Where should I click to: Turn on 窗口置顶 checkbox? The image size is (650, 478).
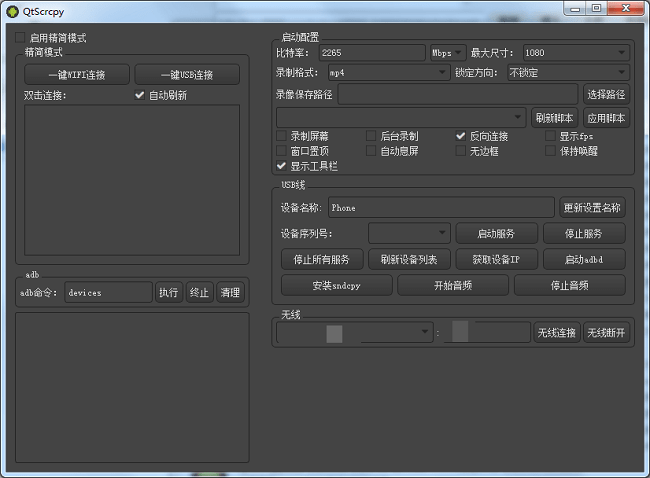tap(282, 151)
